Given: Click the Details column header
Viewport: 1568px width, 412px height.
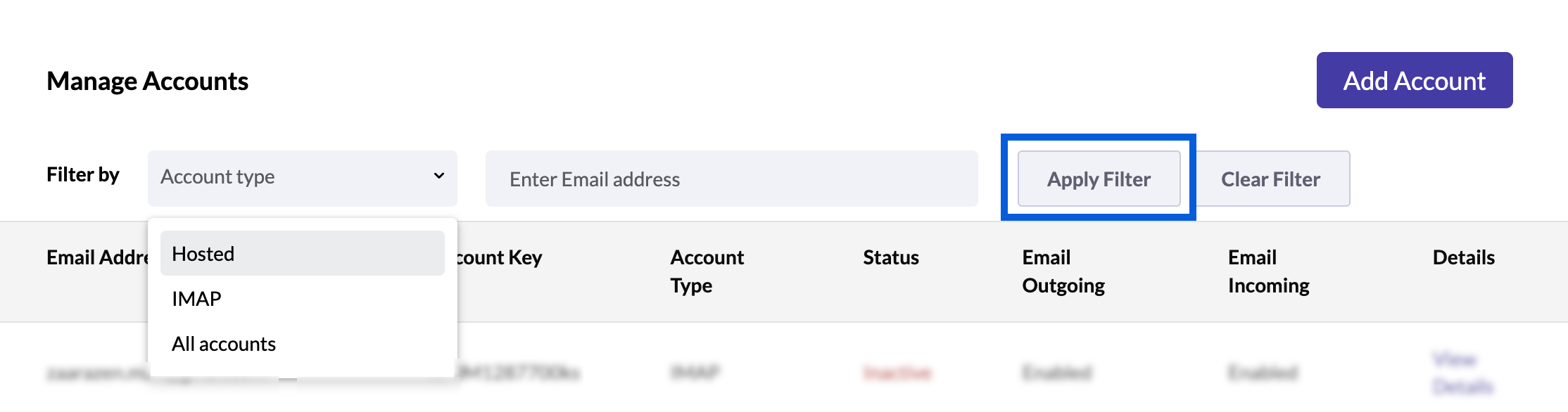Looking at the screenshot, I should (1465, 257).
